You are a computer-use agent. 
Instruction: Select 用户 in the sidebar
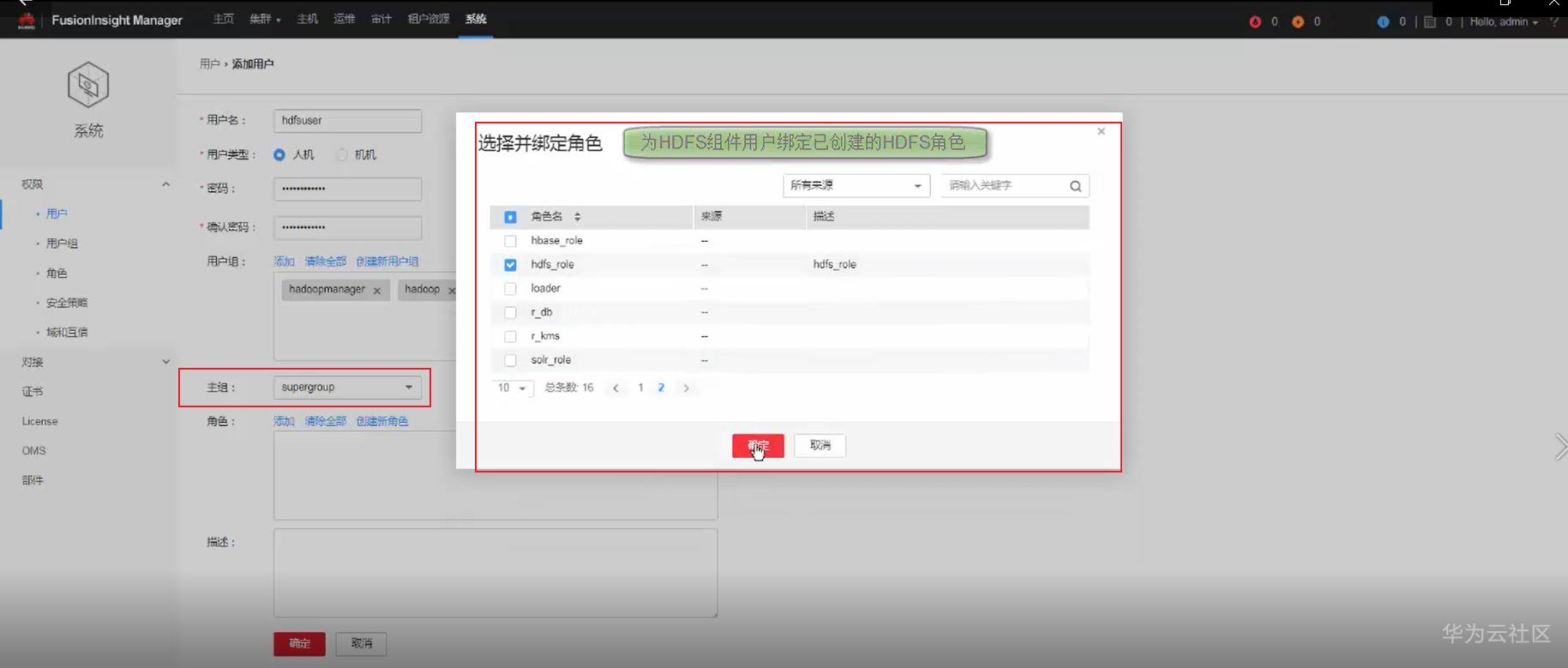(57, 214)
